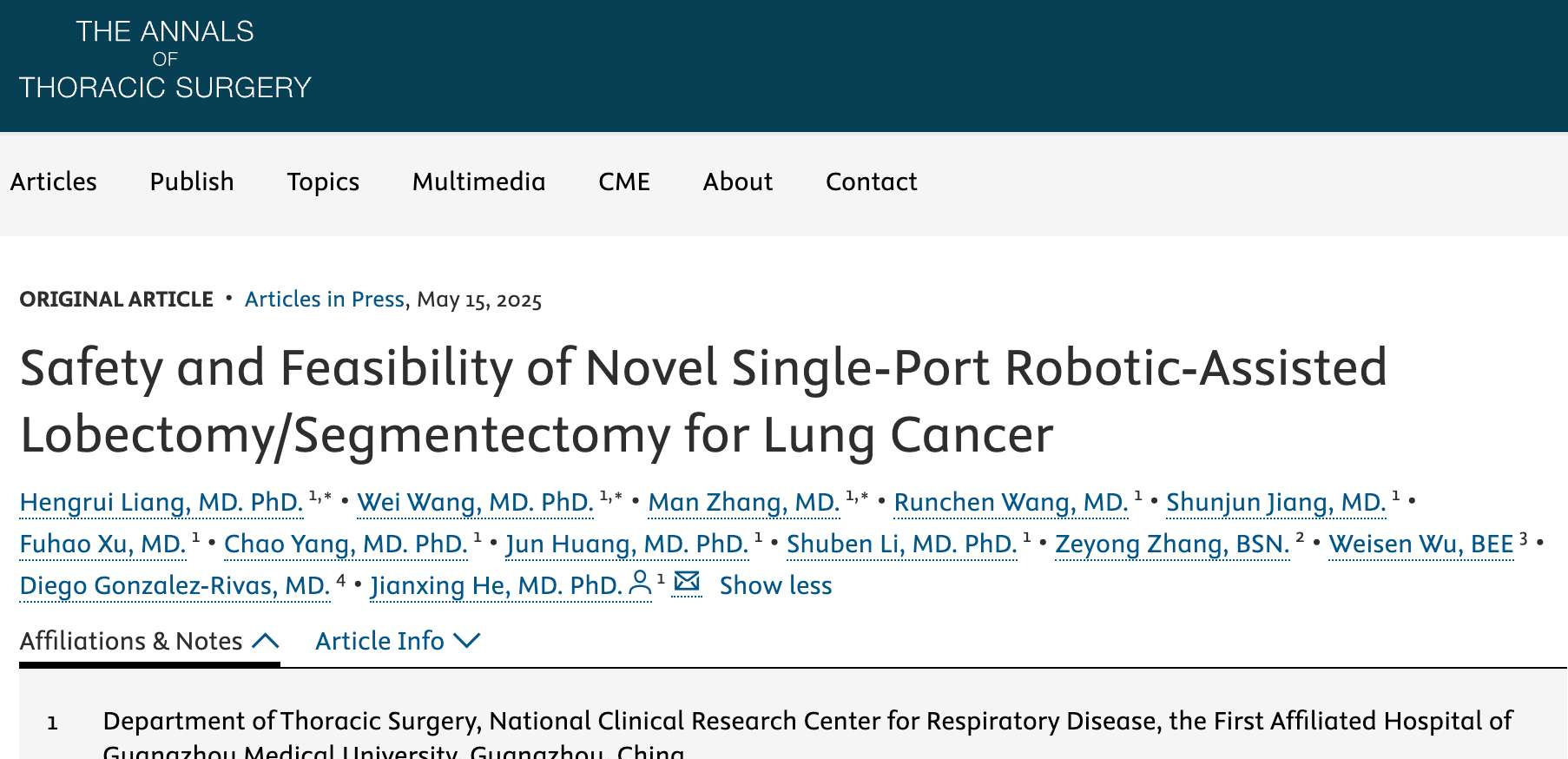
Task: Click author Weisen Wu, BEE
Action: [1421, 544]
